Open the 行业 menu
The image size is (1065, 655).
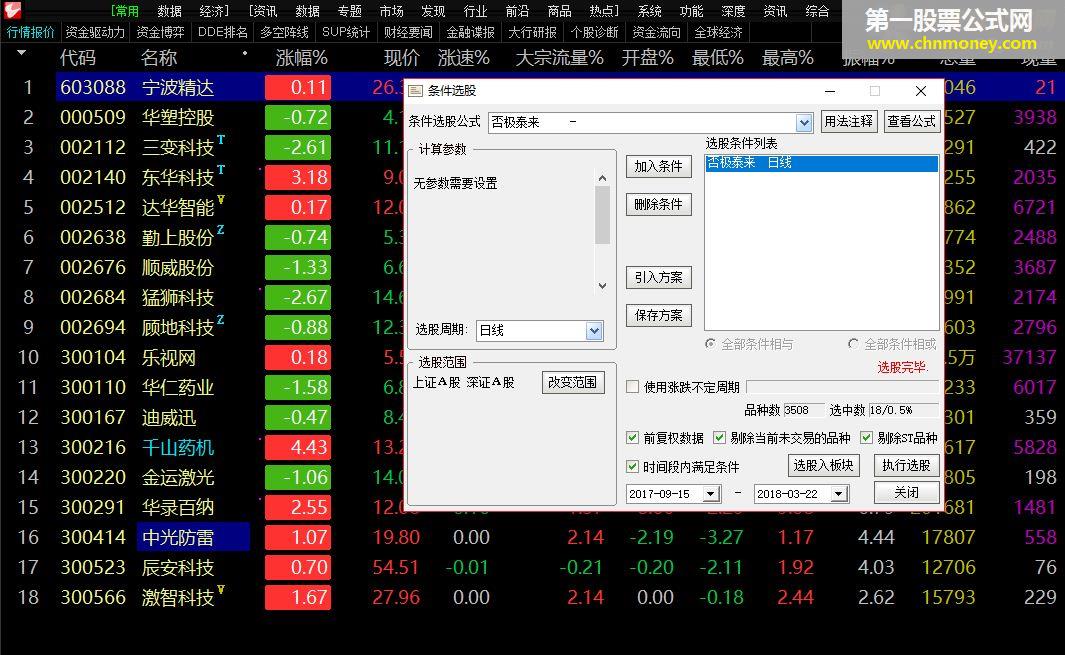(475, 12)
